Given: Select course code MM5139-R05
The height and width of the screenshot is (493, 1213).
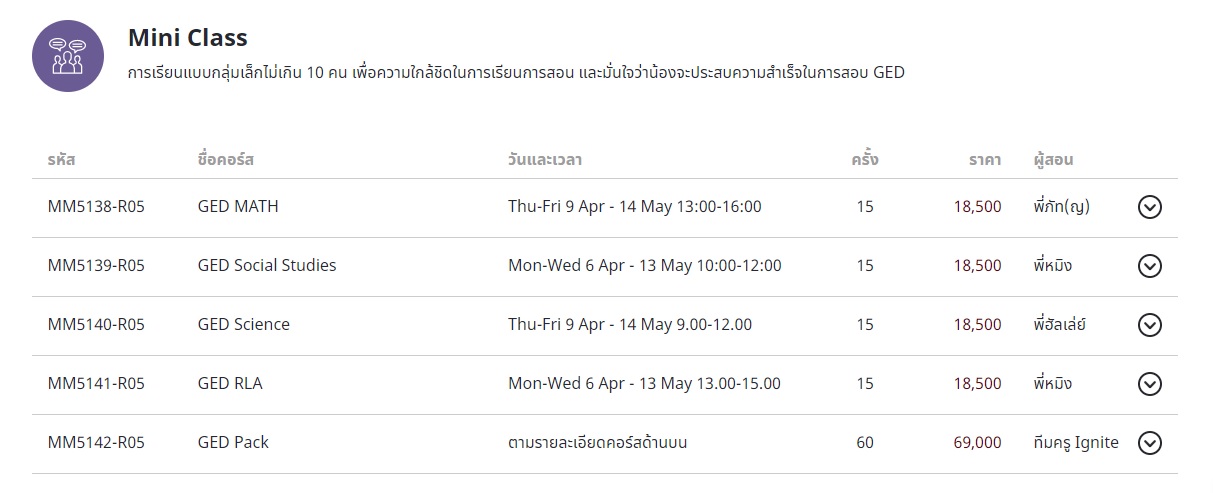Looking at the screenshot, I should pyautogui.click(x=96, y=266).
